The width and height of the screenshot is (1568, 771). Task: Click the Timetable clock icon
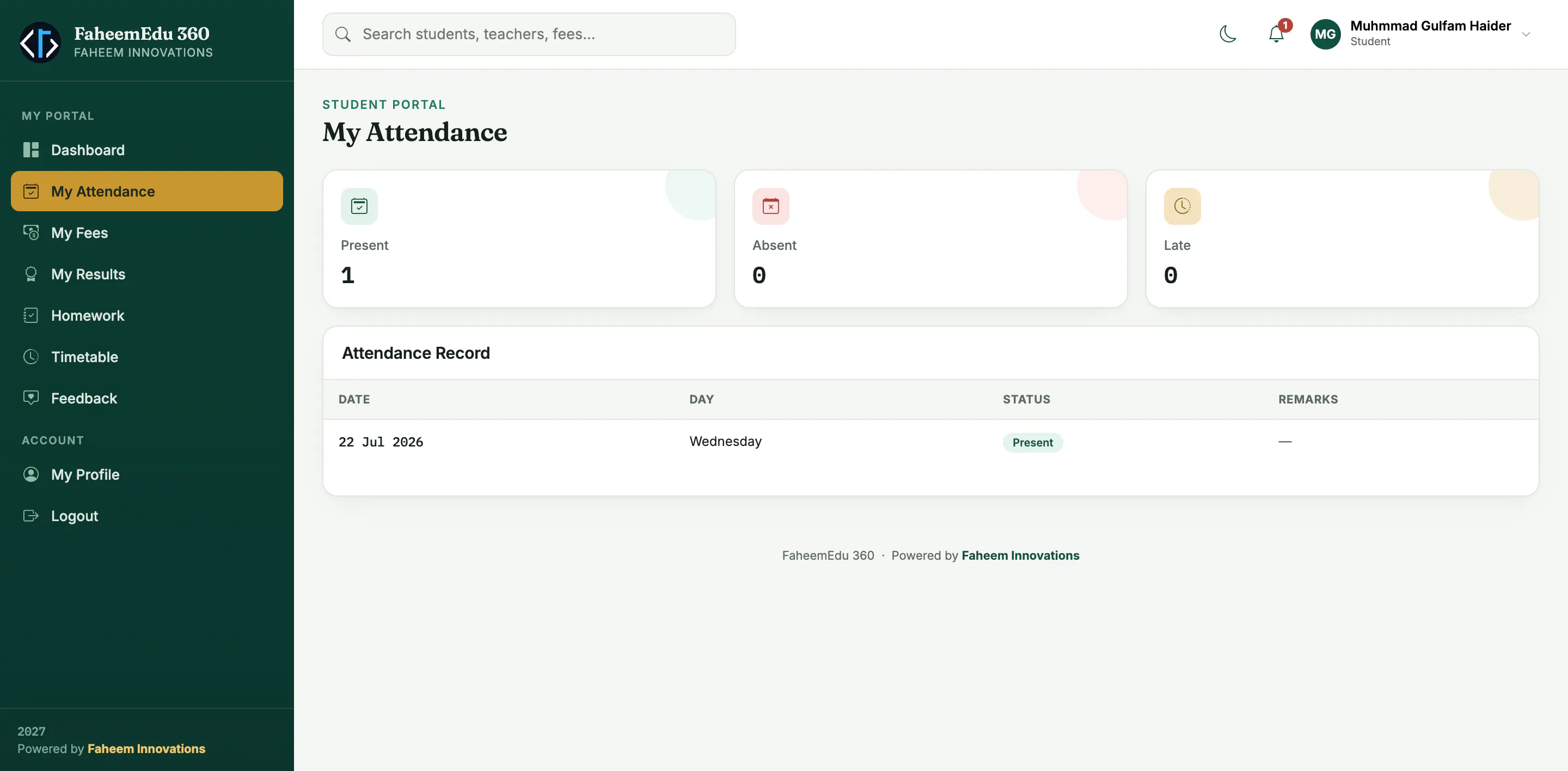[31, 357]
